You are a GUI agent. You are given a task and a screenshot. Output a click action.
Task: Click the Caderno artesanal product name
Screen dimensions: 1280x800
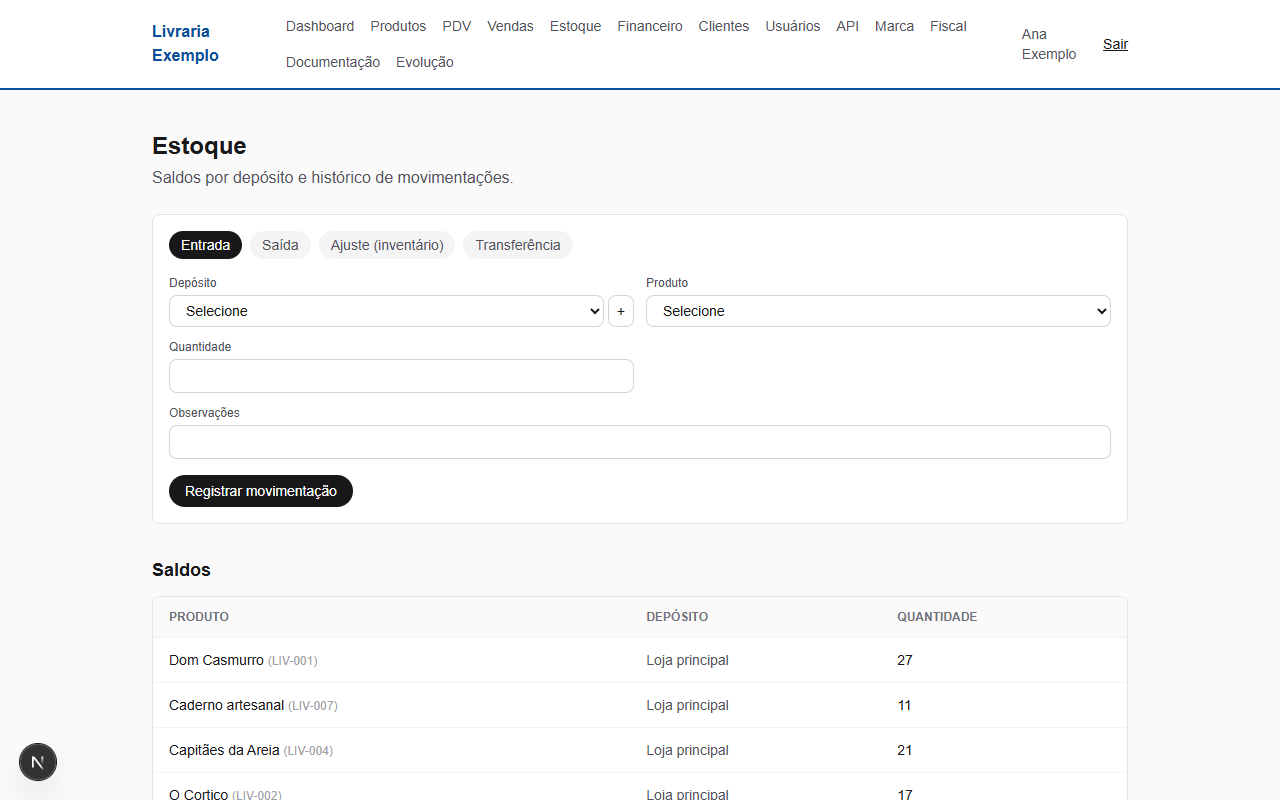226,705
